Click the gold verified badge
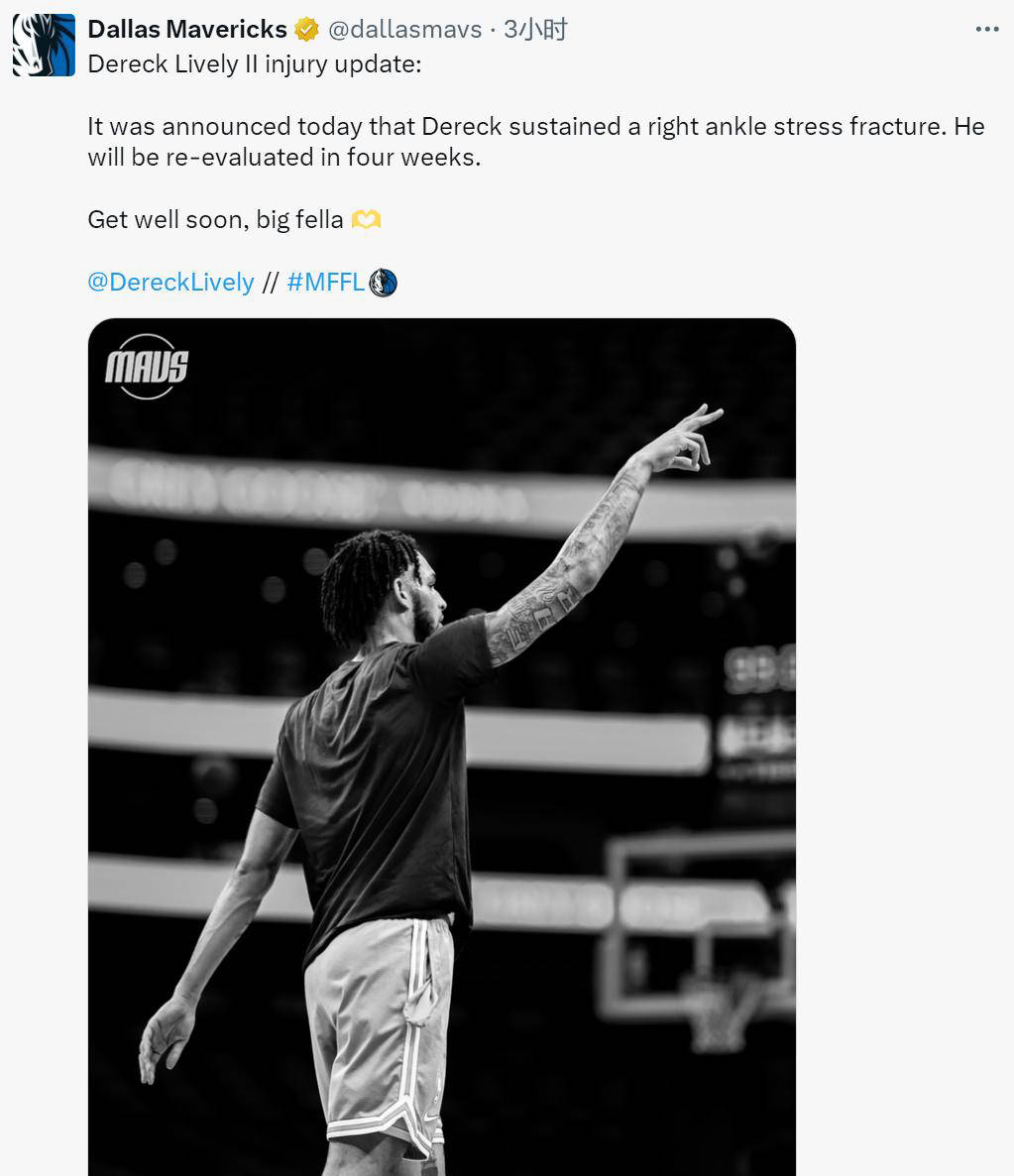This screenshot has height=1176, width=1014. click(x=306, y=30)
